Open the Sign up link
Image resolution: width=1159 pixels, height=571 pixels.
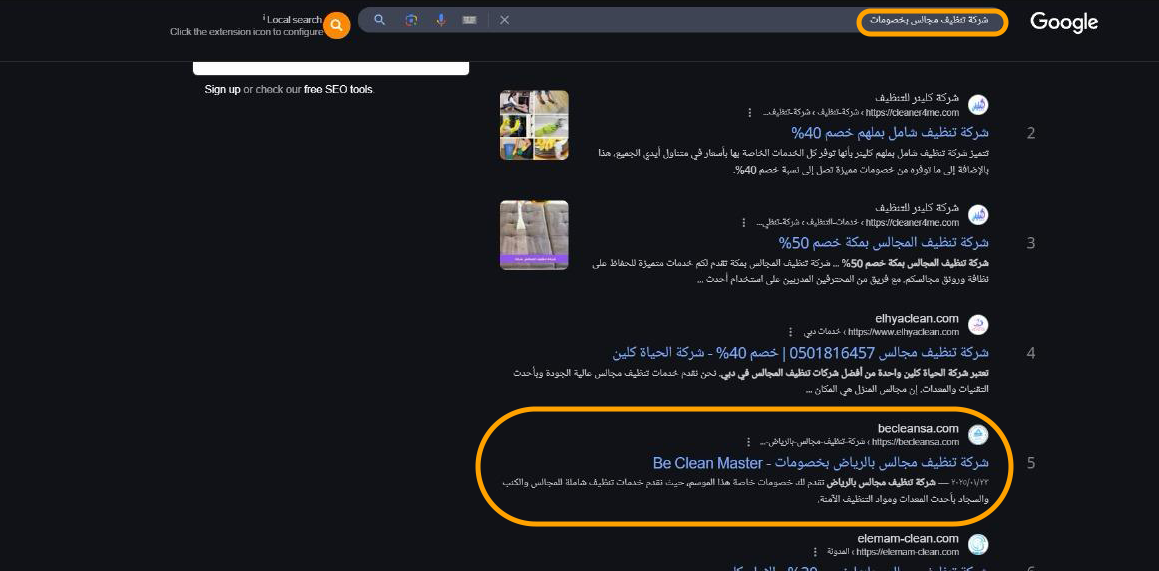(x=222, y=89)
